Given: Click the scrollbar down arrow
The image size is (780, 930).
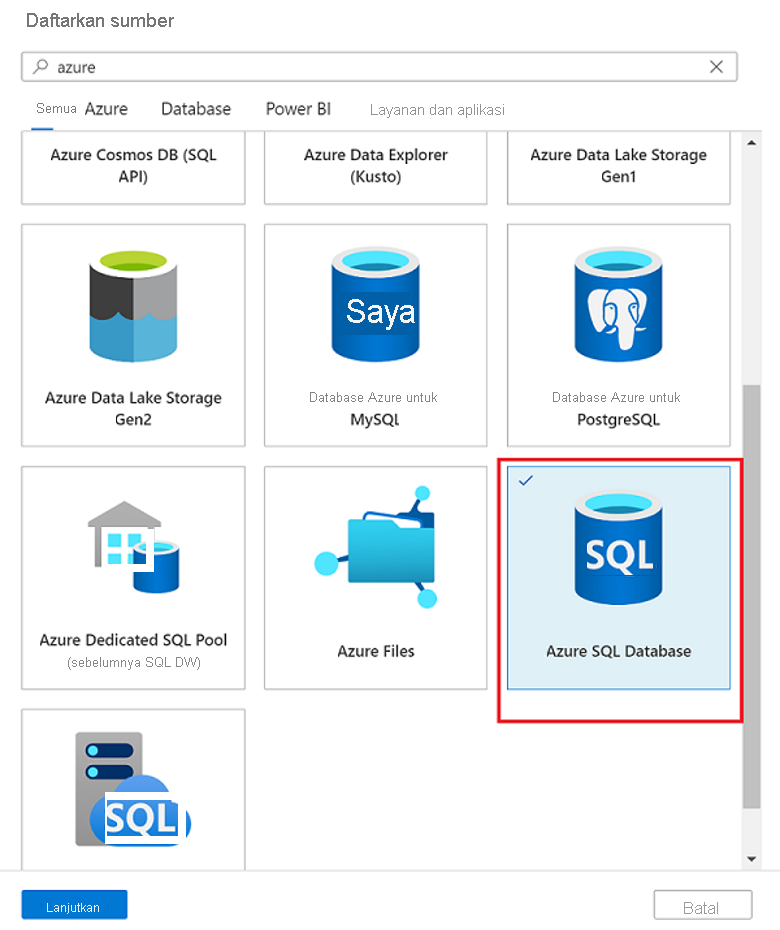Looking at the screenshot, I should click(752, 859).
